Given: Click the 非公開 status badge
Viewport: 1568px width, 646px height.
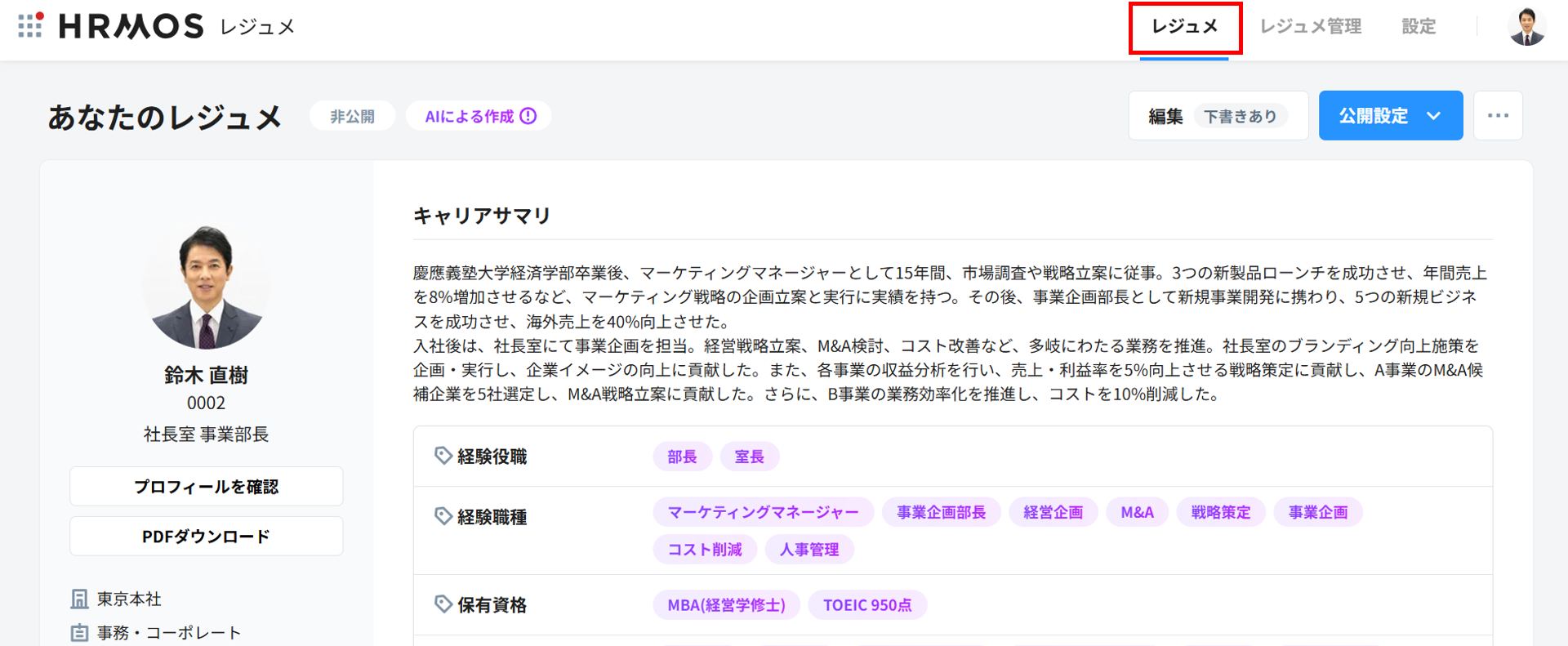Looking at the screenshot, I should [x=352, y=116].
